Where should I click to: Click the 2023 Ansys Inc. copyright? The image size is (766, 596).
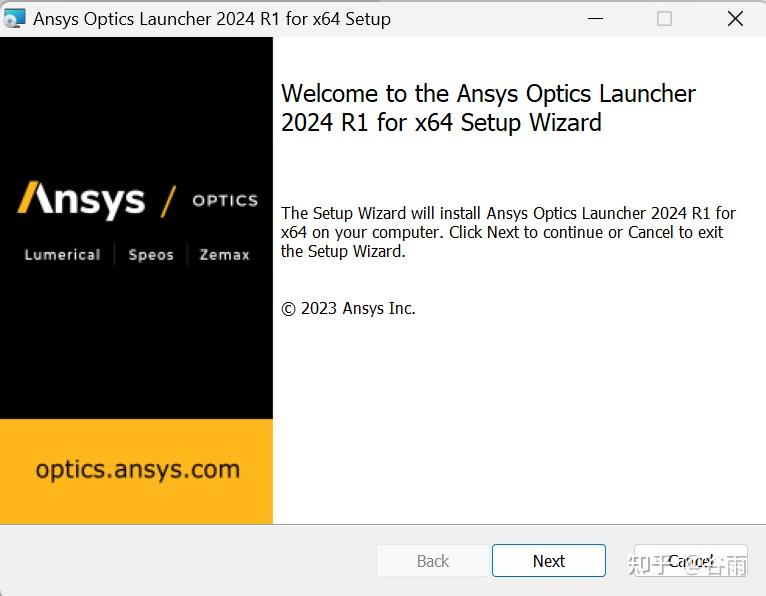pos(348,308)
